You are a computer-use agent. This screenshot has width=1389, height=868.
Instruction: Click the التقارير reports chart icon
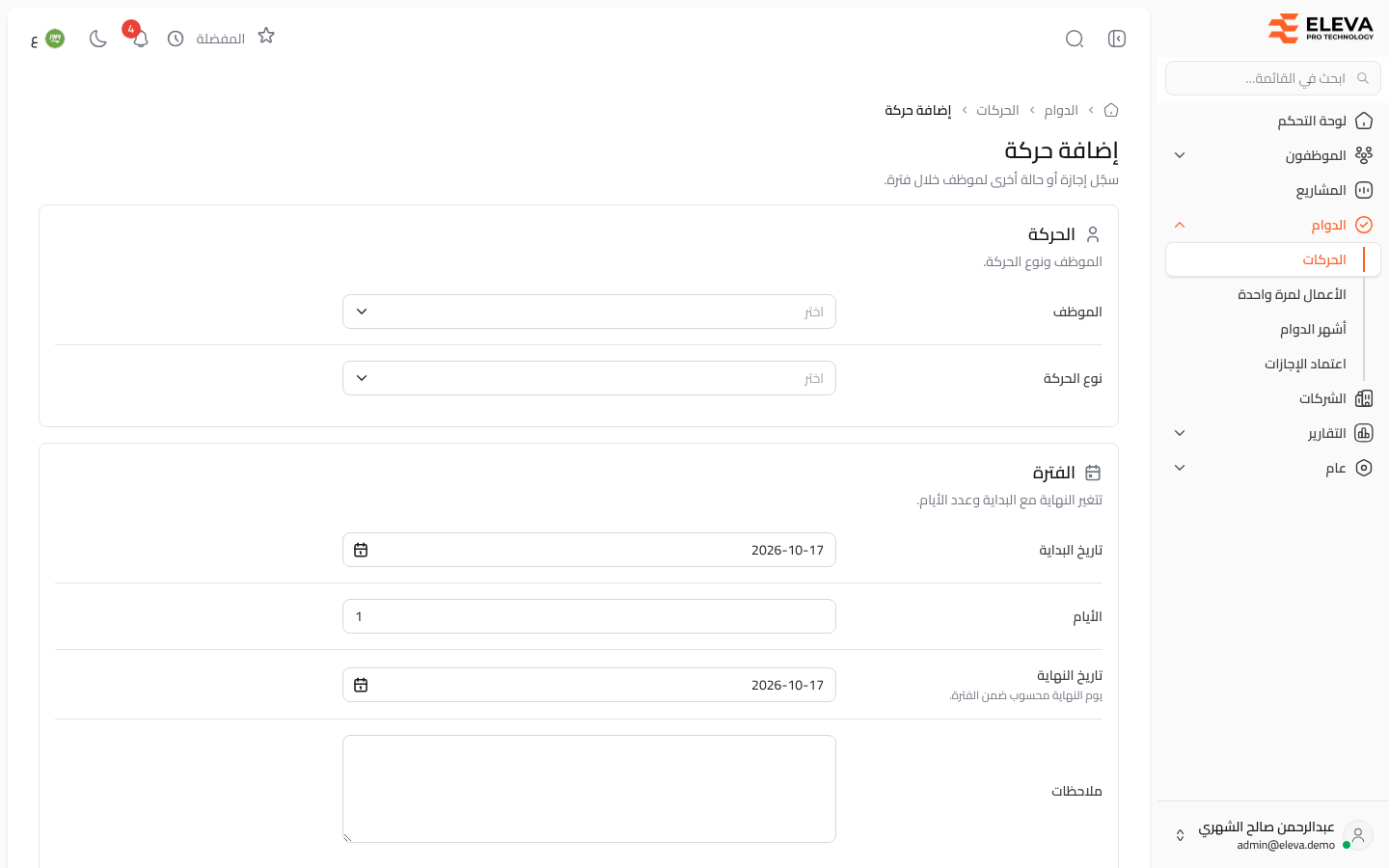tap(1364, 433)
